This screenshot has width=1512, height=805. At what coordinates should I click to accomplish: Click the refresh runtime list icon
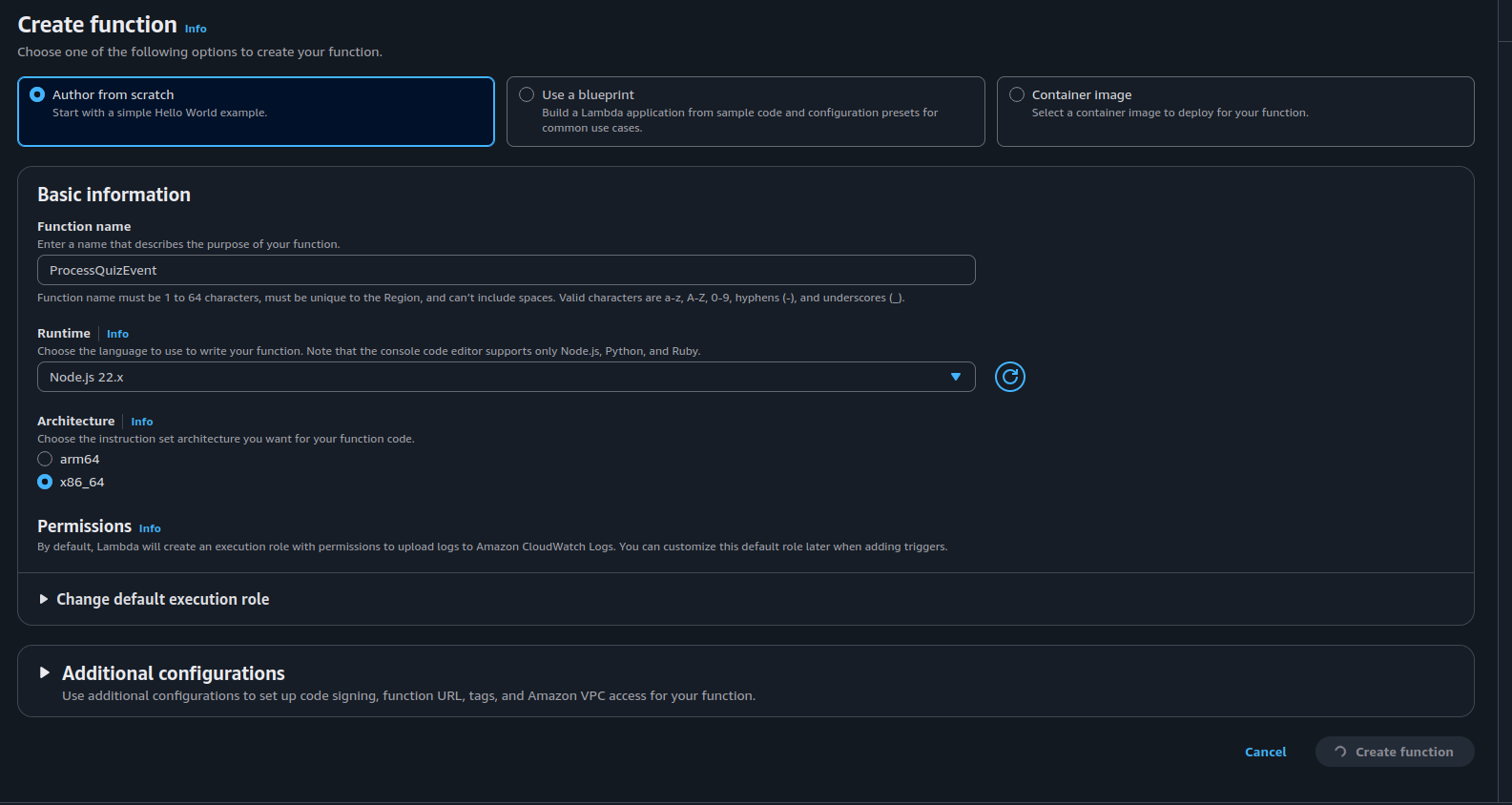pyautogui.click(x=1009, y=377)
